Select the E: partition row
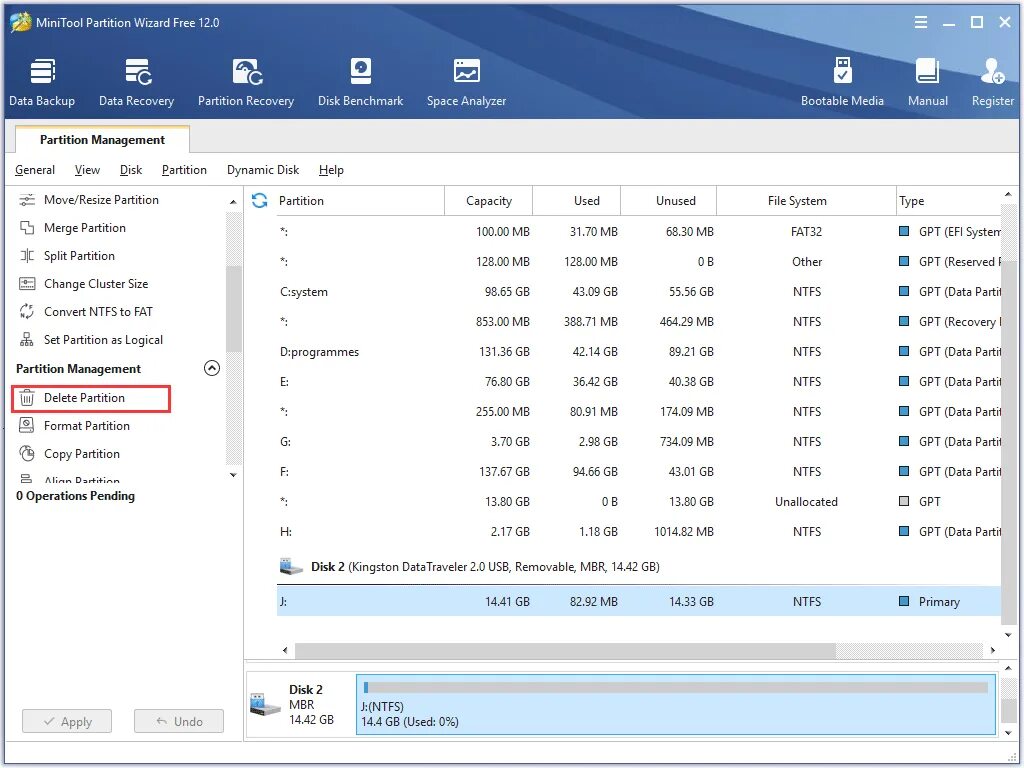Image resolution: width=1024 pixels, height=768 pixels. [639, 382]
